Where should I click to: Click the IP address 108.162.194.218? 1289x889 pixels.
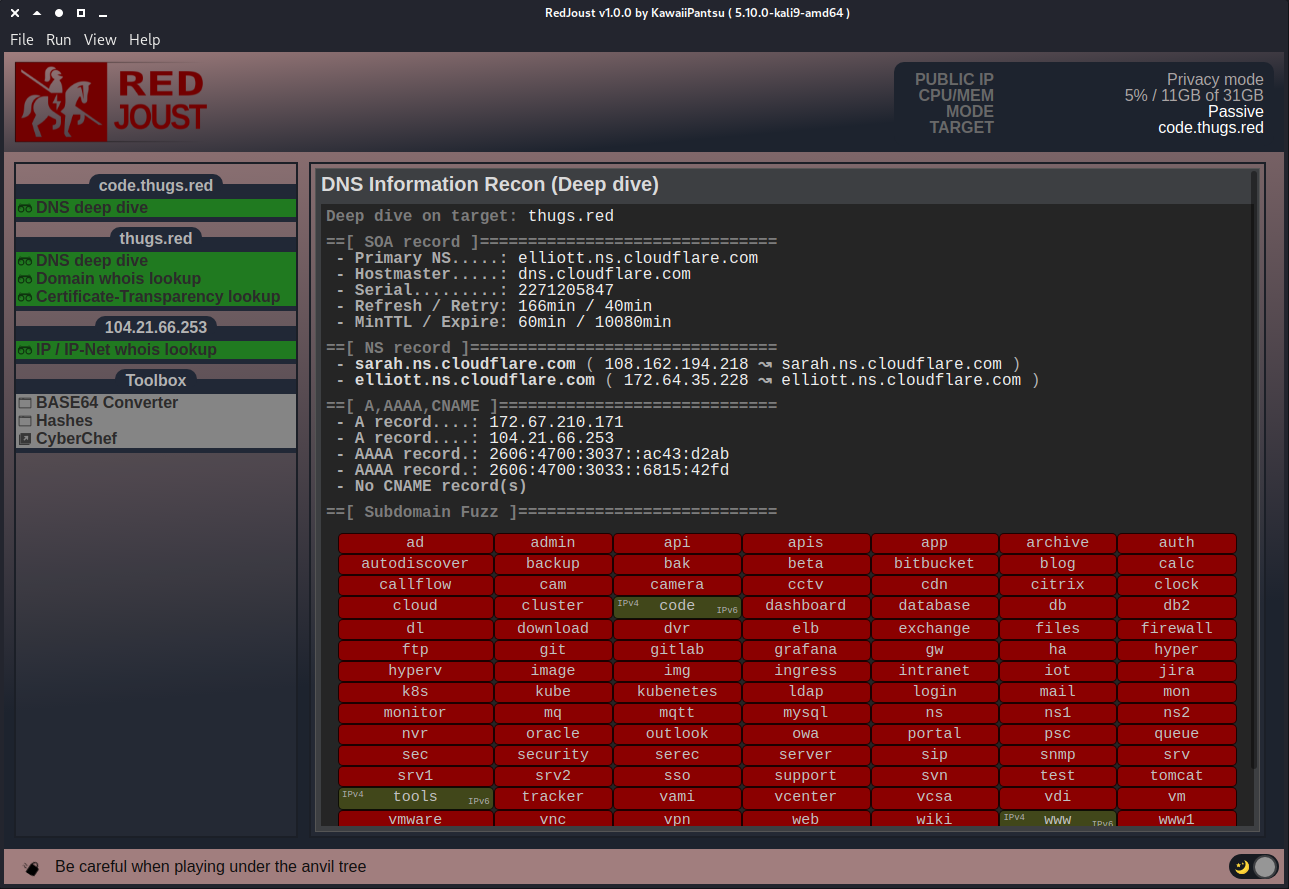pyautogui.click(x=676, y=364)
